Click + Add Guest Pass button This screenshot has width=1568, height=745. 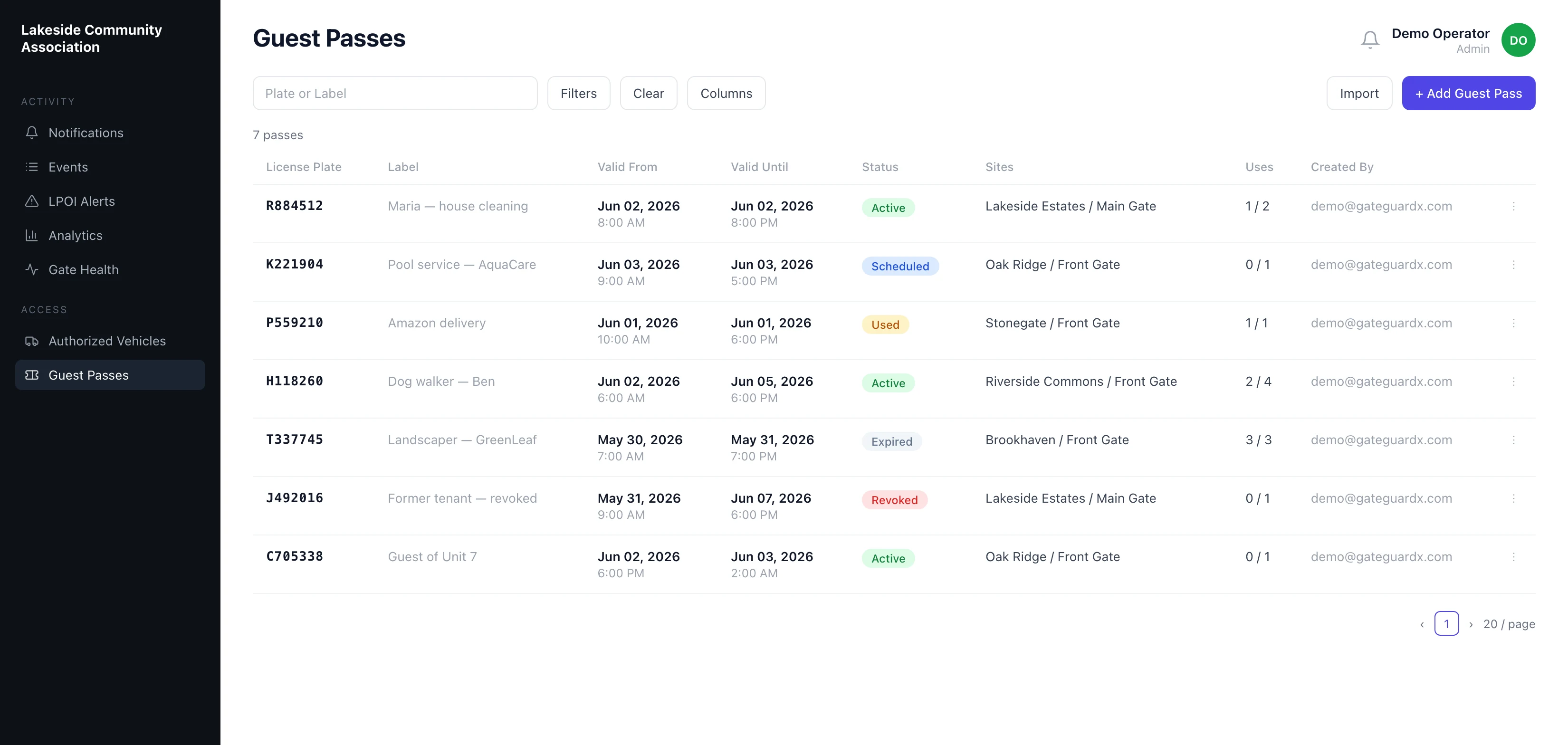coord(1468,93)
